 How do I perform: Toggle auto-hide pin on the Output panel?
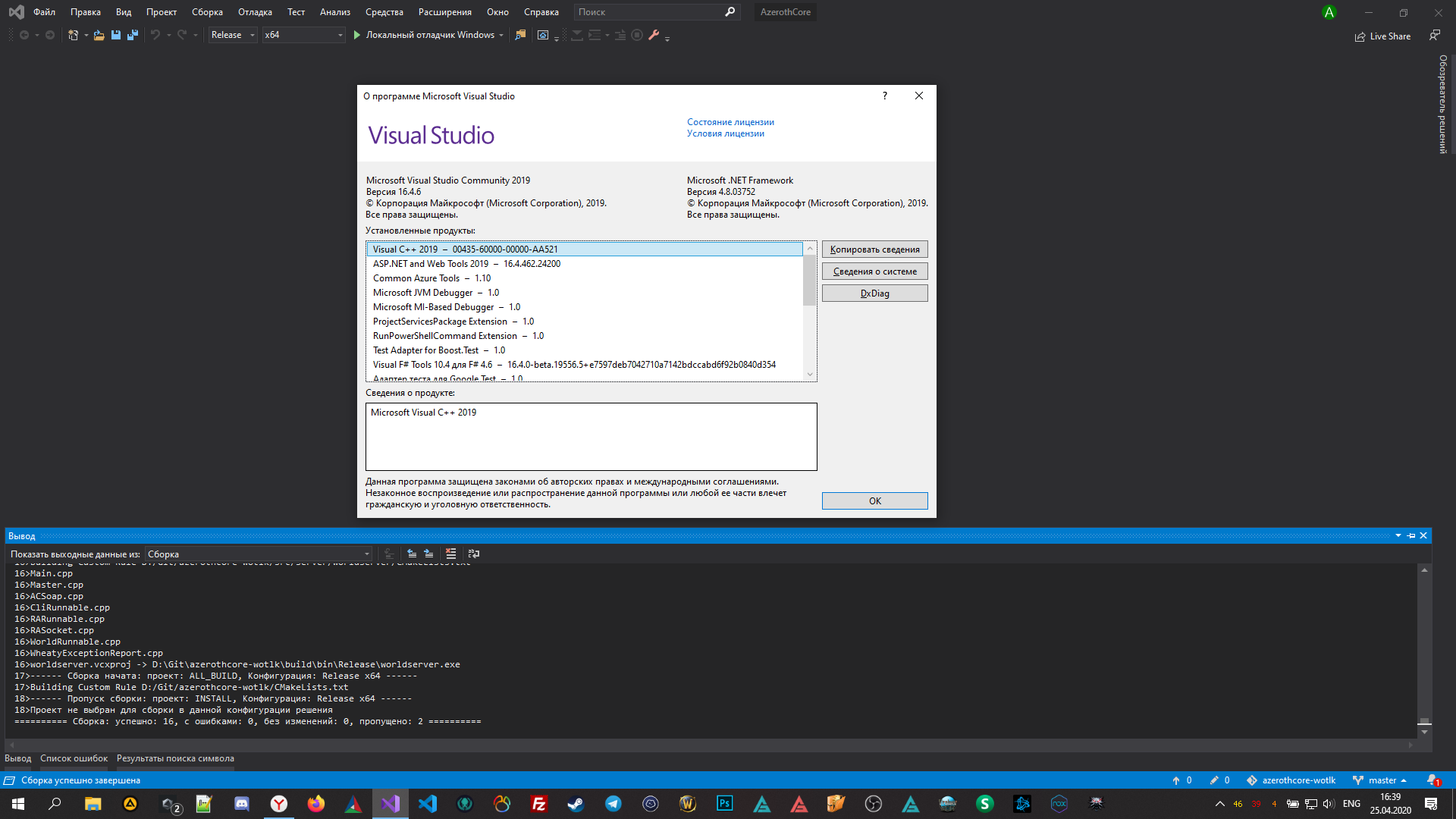1411,535
